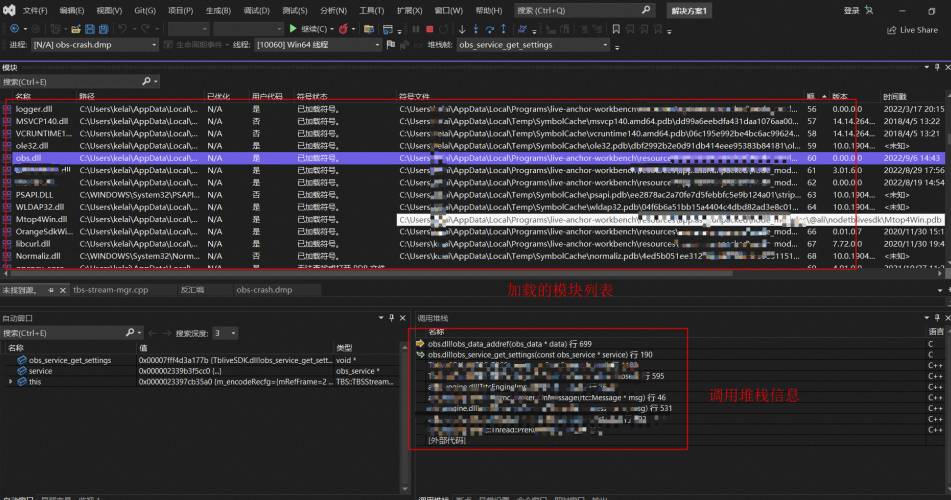951x500 pixels.
Task: Click the window layout toolbar icon
Action: pyautogui.click(x=388, y=29)
